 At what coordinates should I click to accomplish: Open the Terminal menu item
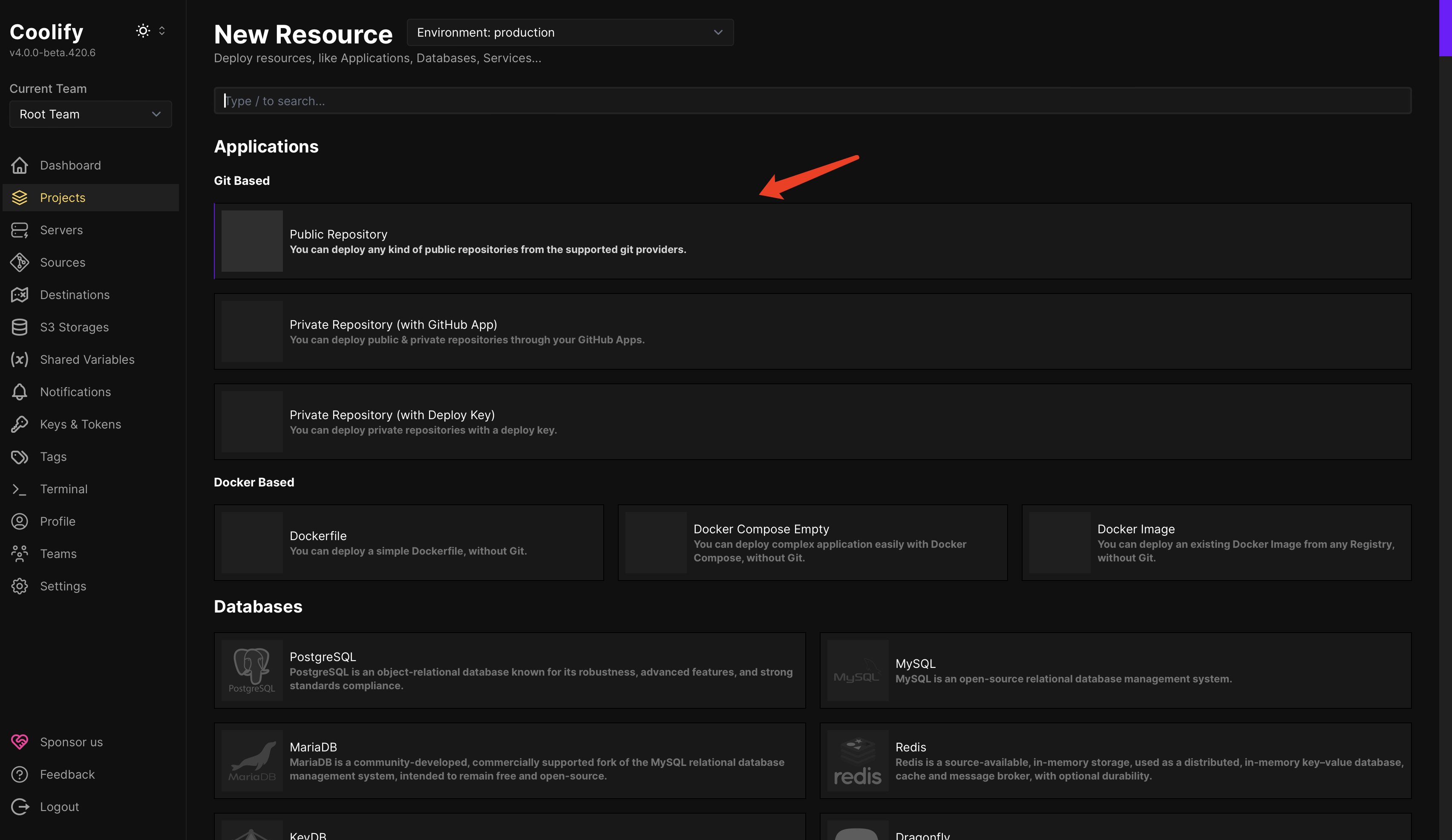point(63,489)
